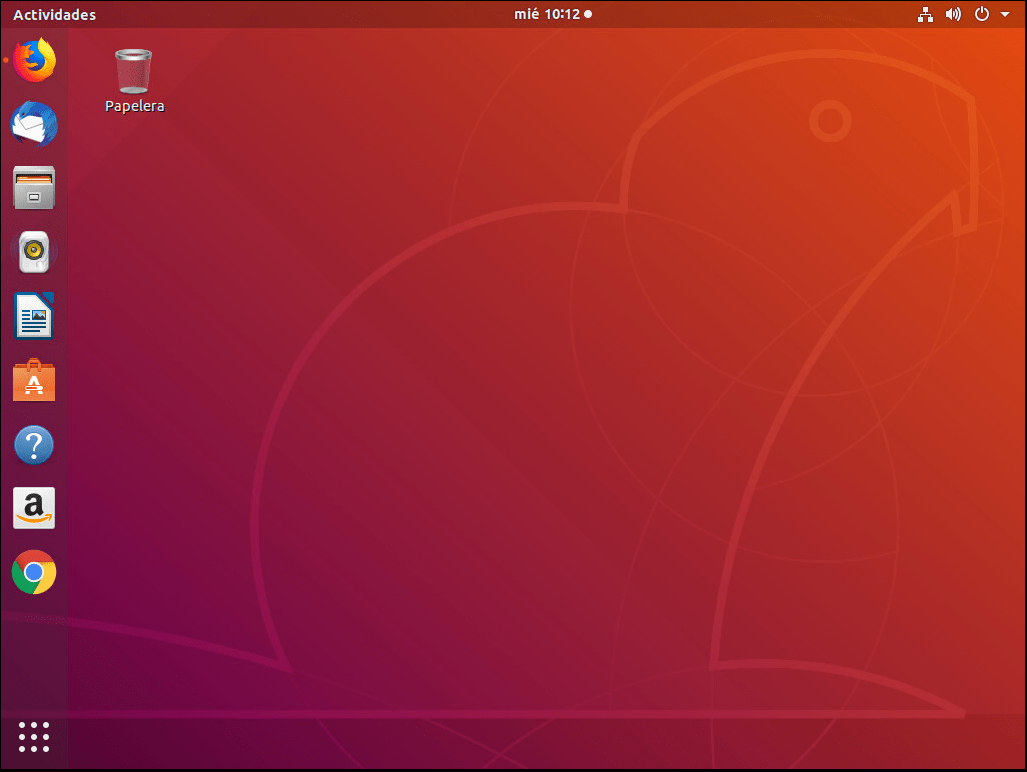
Task: Open Ubuntu Software center
Action: point(33,380)
